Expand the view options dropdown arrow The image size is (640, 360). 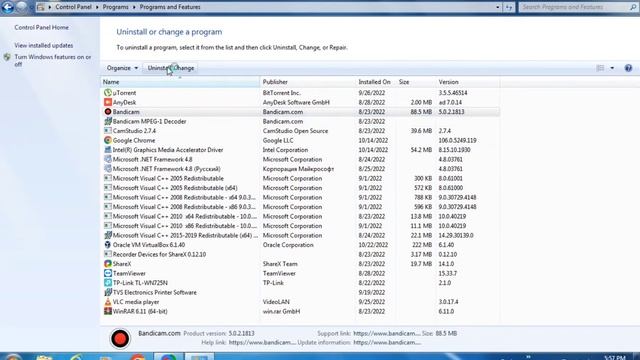[612, 68]
